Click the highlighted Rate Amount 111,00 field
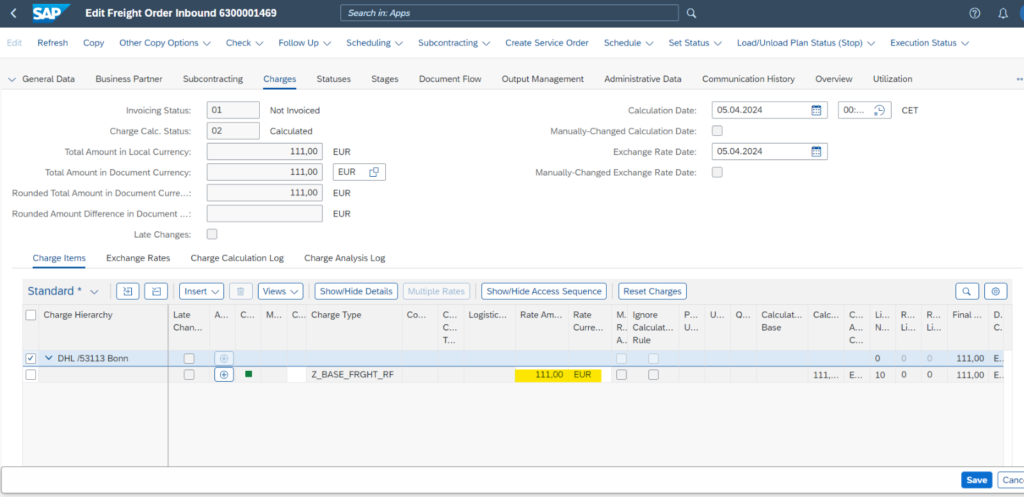Screen dimensions: 1024x497 click(540, 374)
